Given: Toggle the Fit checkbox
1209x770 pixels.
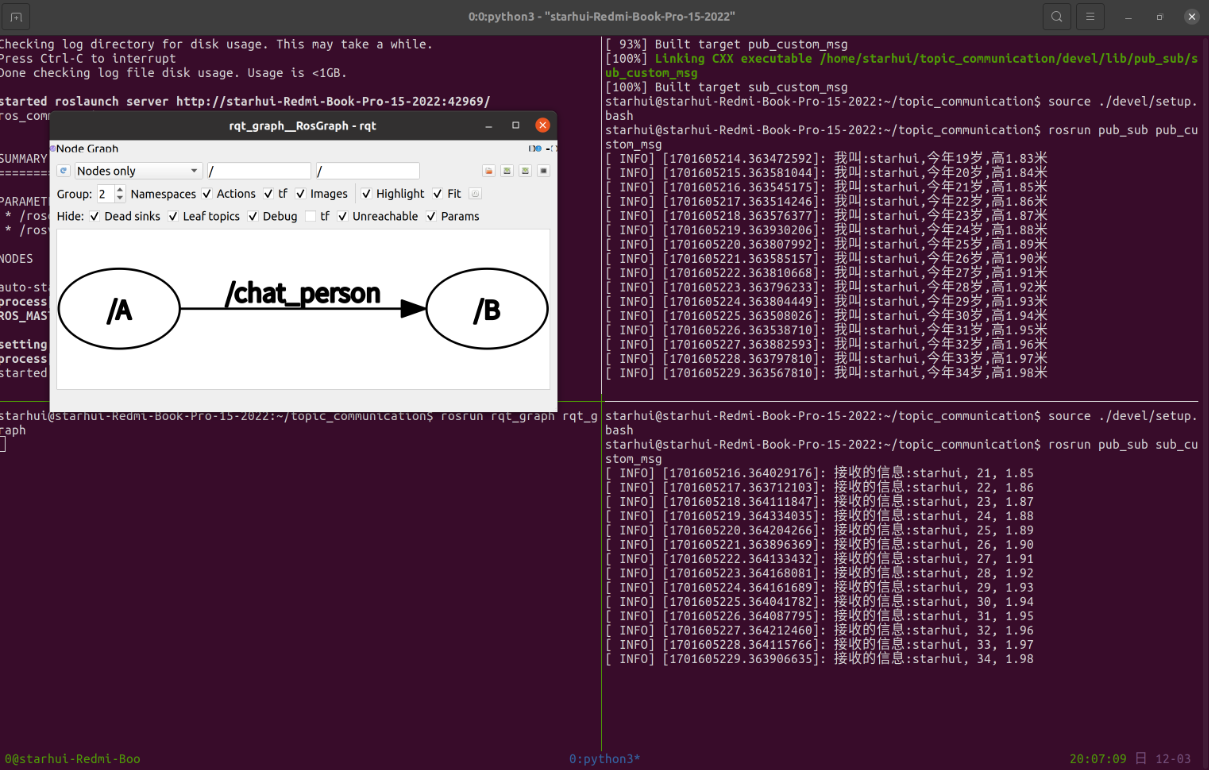Looking at the screenshot, I should (x=437, y=194).
